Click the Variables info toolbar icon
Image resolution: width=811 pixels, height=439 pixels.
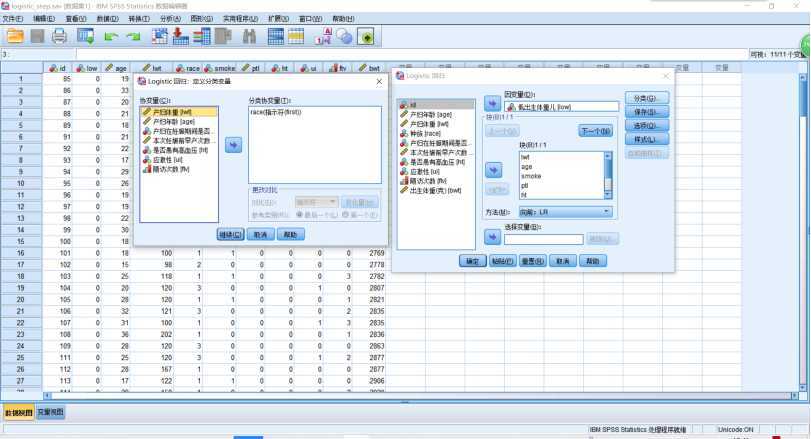202,36
